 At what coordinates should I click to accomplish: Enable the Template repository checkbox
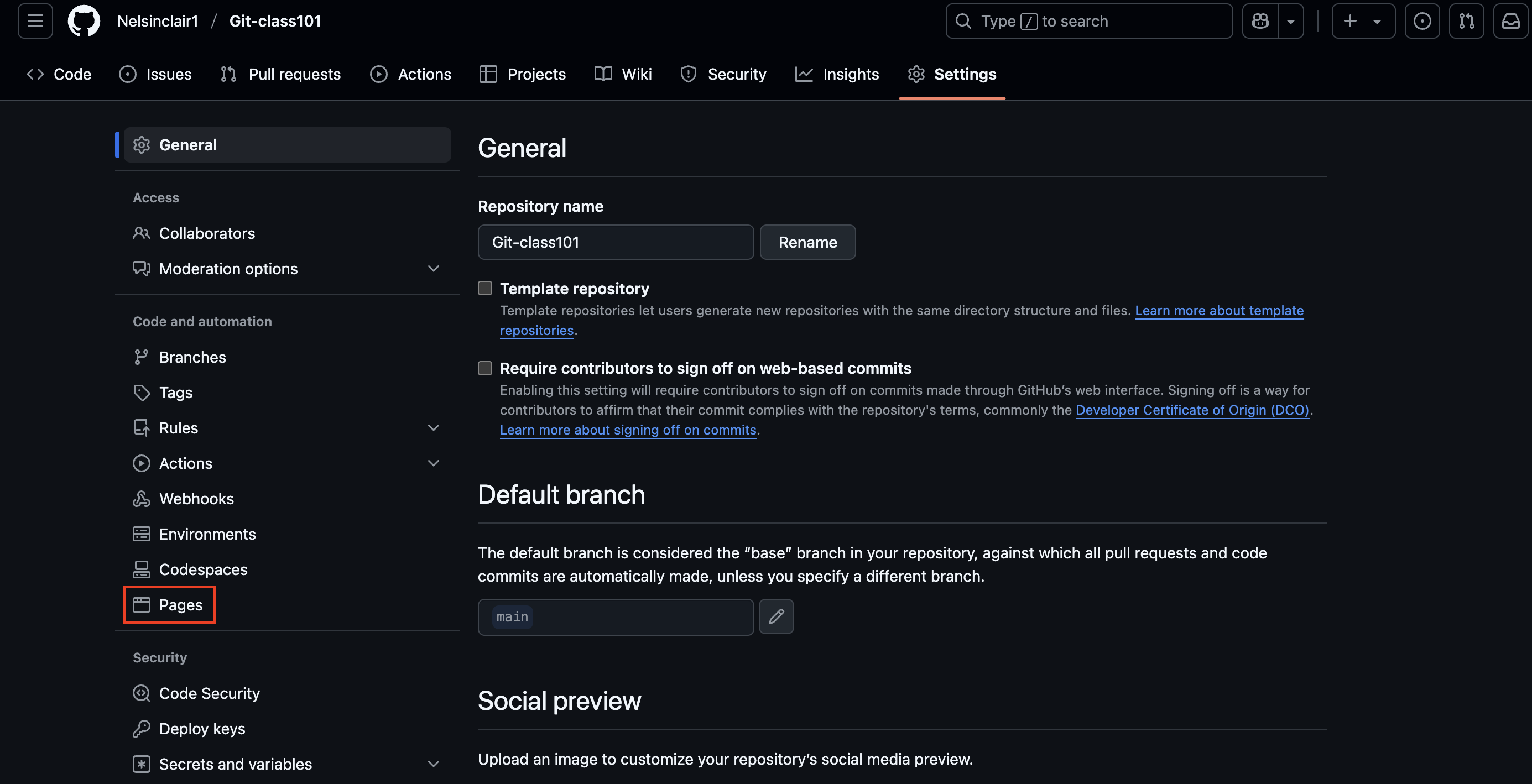[x=485, y=288]
